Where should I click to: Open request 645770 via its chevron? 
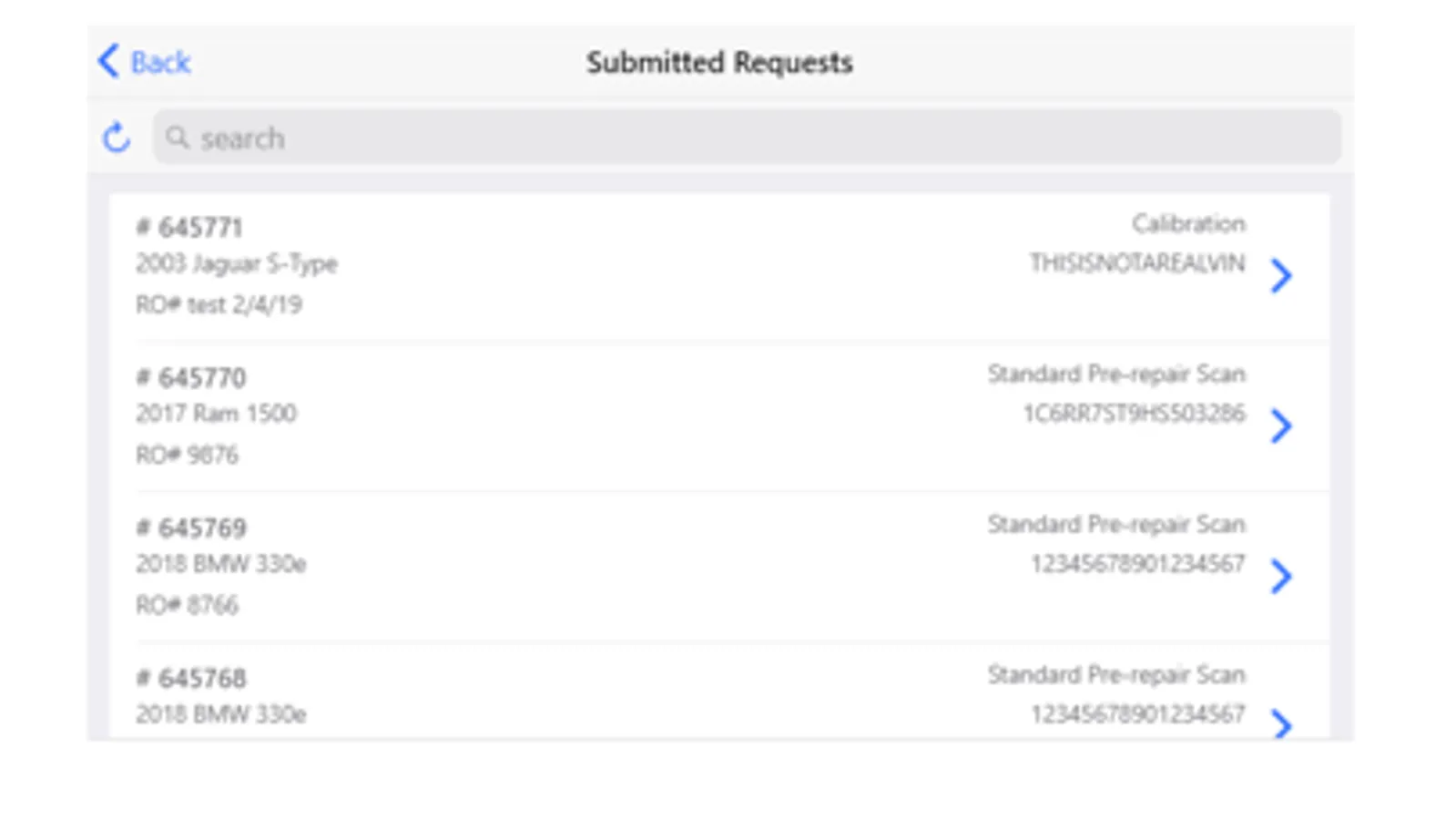click(x=1281, y=425)
